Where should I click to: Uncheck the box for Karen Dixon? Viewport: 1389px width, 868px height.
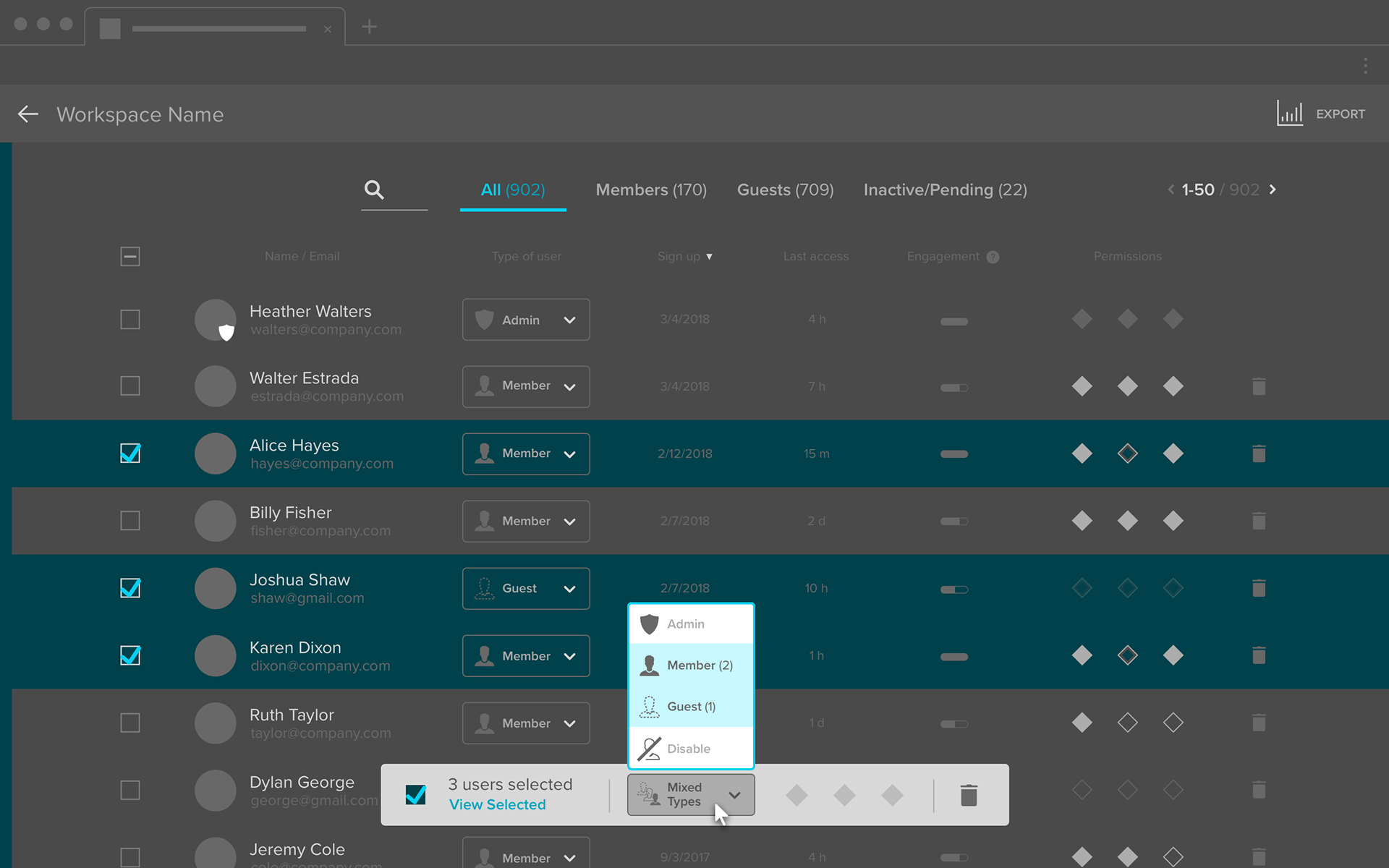[130, 655]
